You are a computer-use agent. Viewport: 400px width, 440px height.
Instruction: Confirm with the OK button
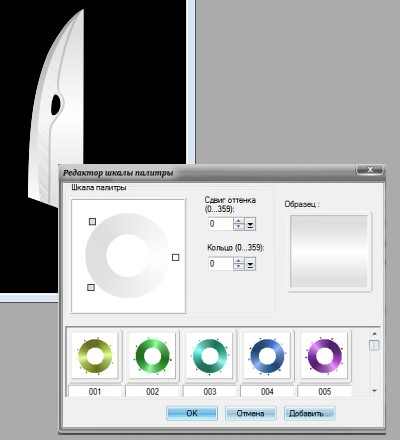(192, 413)
